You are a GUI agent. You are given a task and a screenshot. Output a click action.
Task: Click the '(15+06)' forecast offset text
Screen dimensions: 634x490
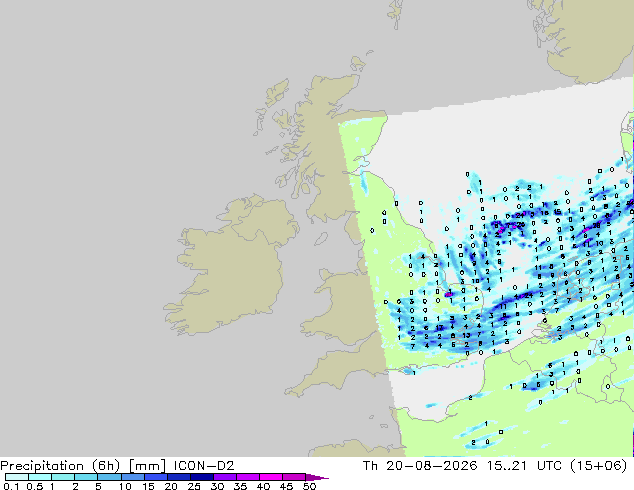599,466
